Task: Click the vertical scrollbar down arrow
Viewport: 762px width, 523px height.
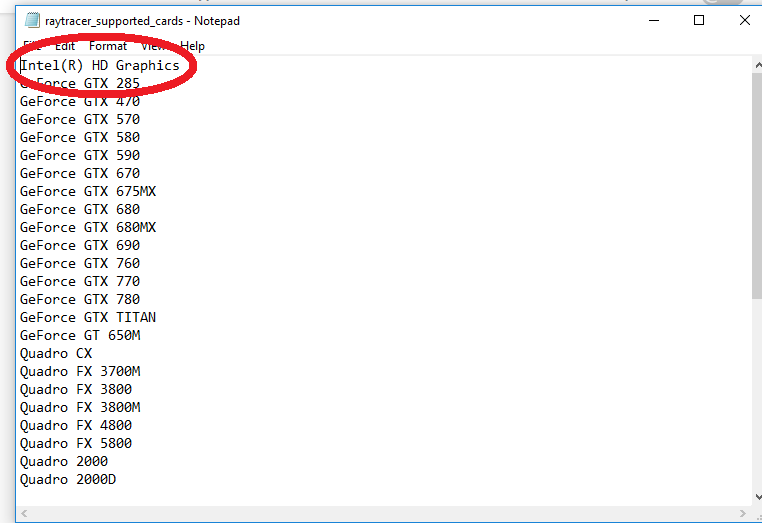Action: (758, 497)
